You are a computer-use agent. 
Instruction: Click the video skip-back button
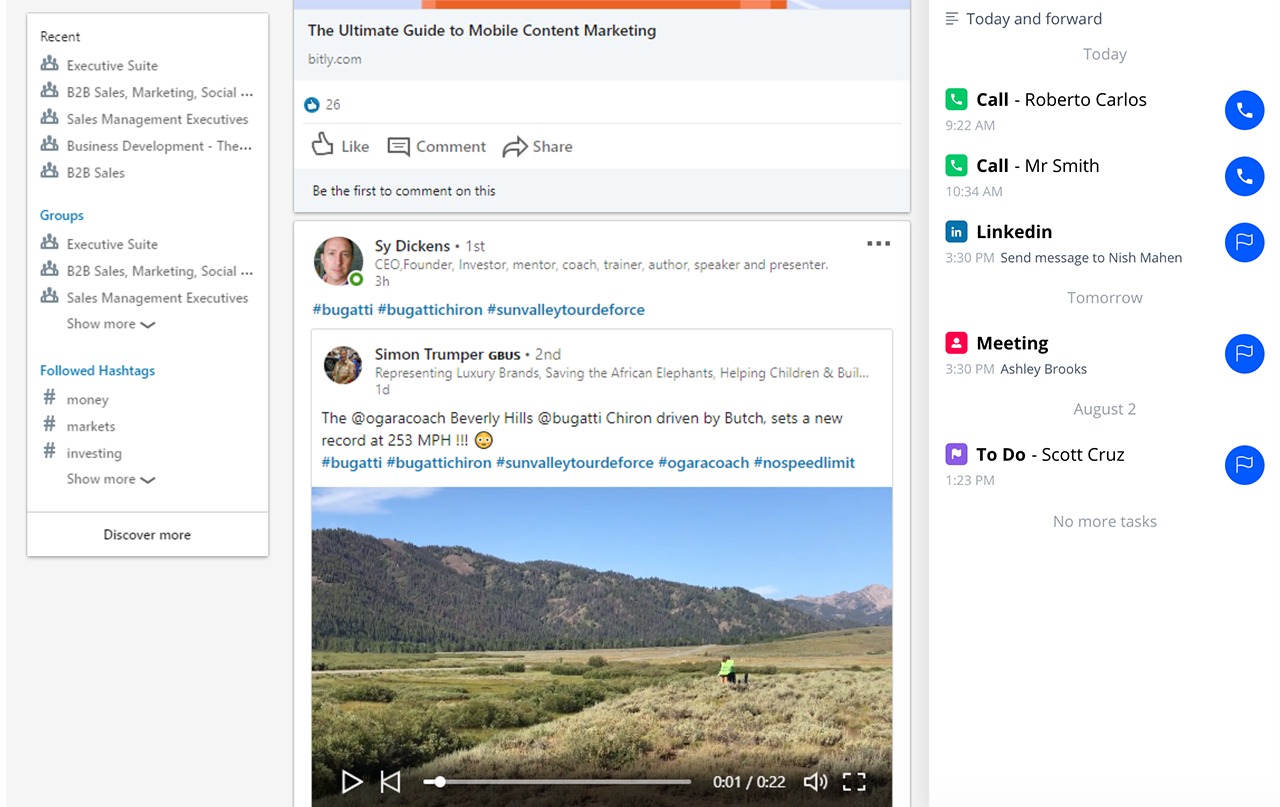[391, 781]
